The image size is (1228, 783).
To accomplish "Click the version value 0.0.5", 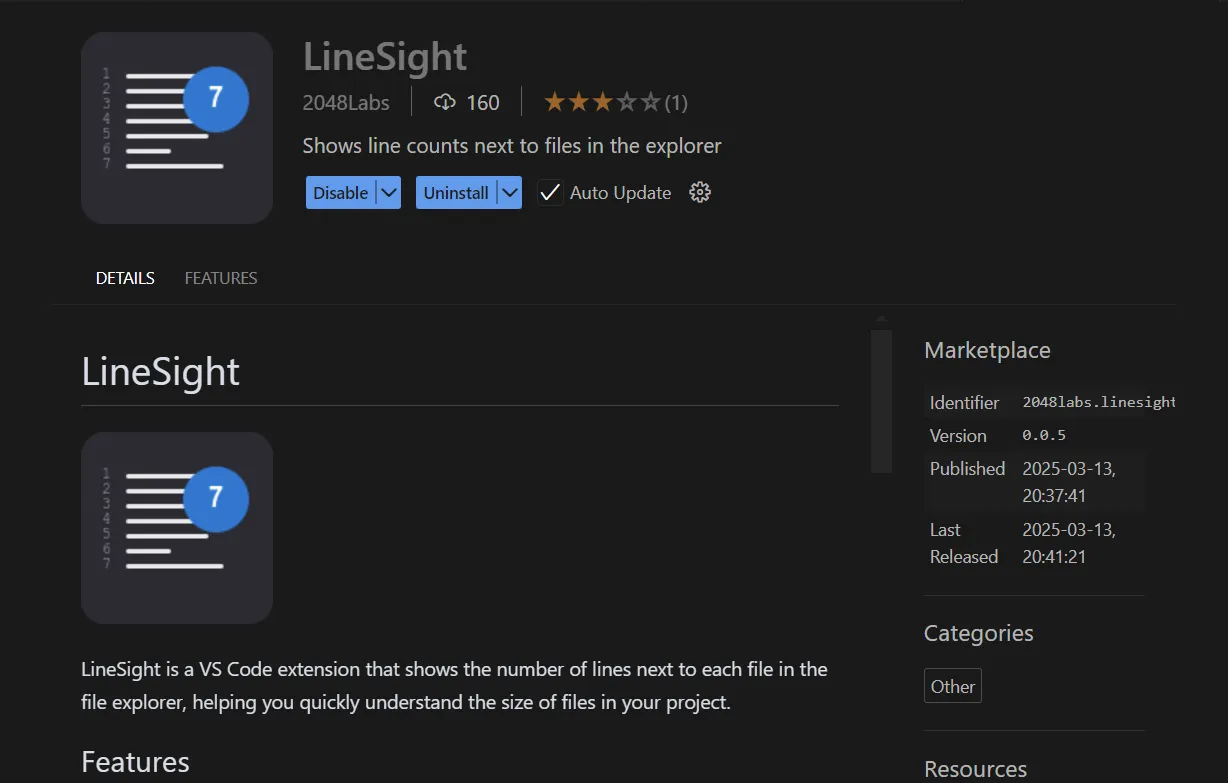I will [1044, 435].
